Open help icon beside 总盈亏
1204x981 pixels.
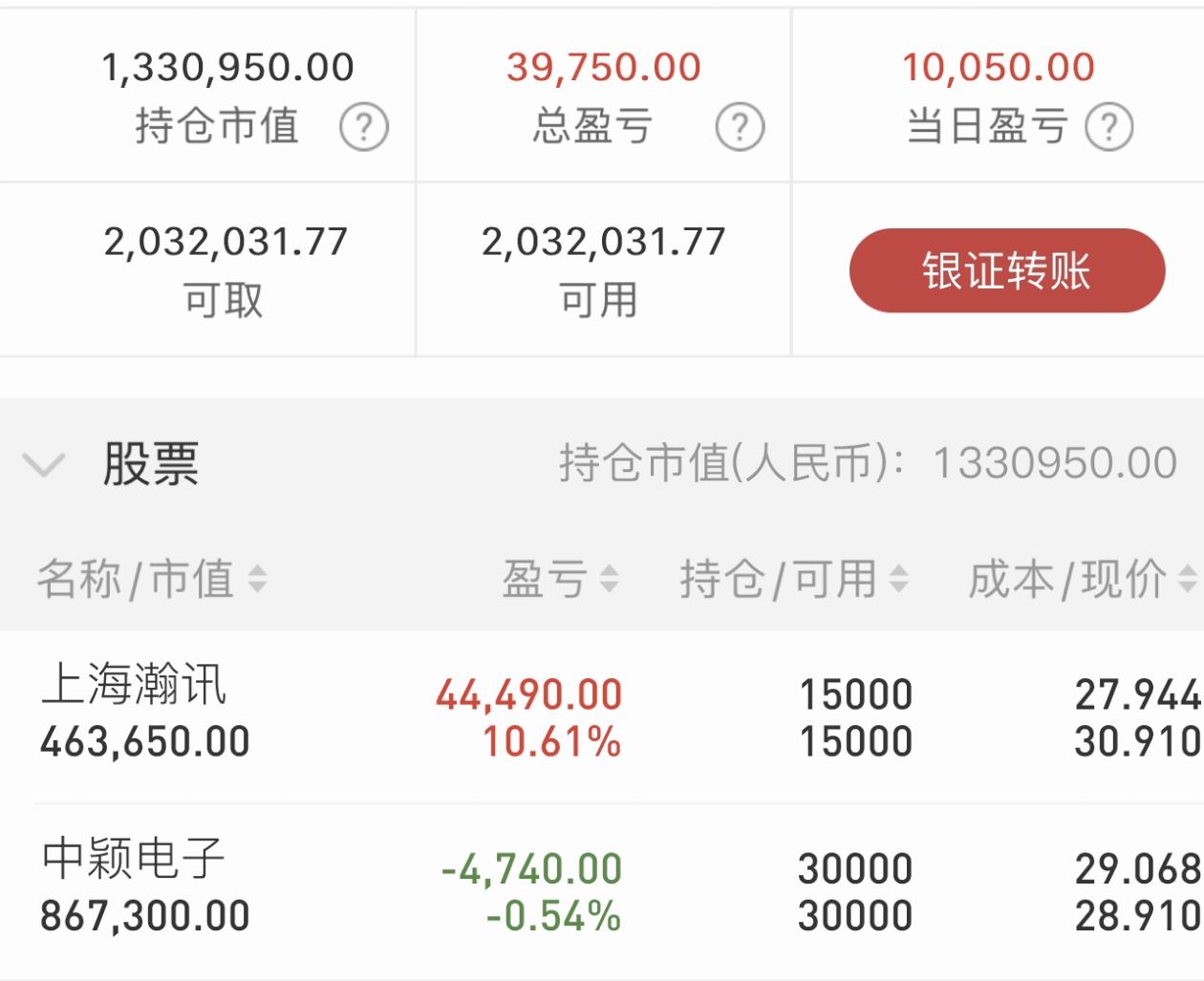741,127
